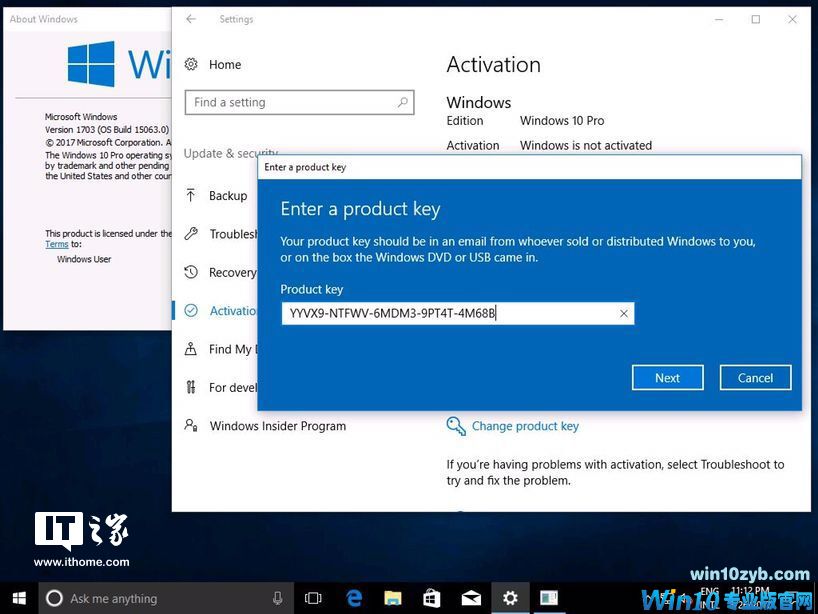Screen dimensions: 818x614
Task: Open the Store app from taskbar
Action: [432, 598]
